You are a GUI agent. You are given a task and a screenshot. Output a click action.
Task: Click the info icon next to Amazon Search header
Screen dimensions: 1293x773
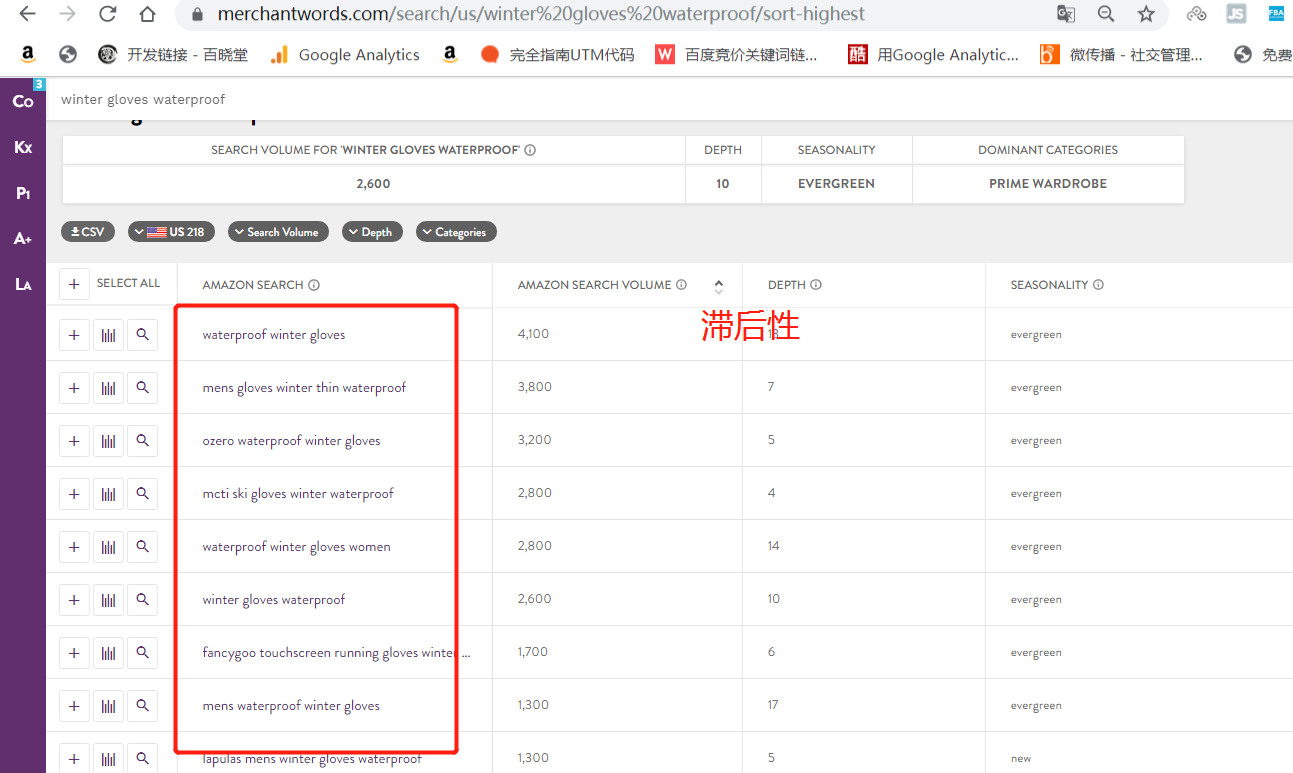(x=314, y=285)
